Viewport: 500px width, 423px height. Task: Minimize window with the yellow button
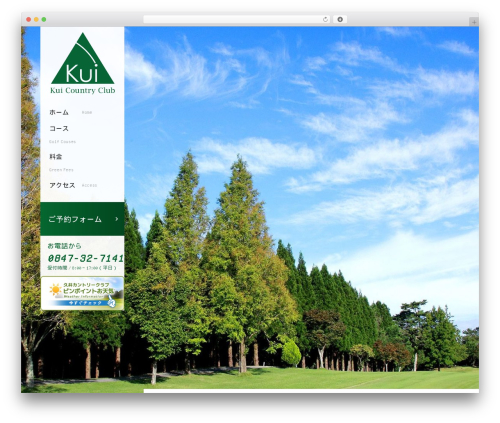click(36, 19)
